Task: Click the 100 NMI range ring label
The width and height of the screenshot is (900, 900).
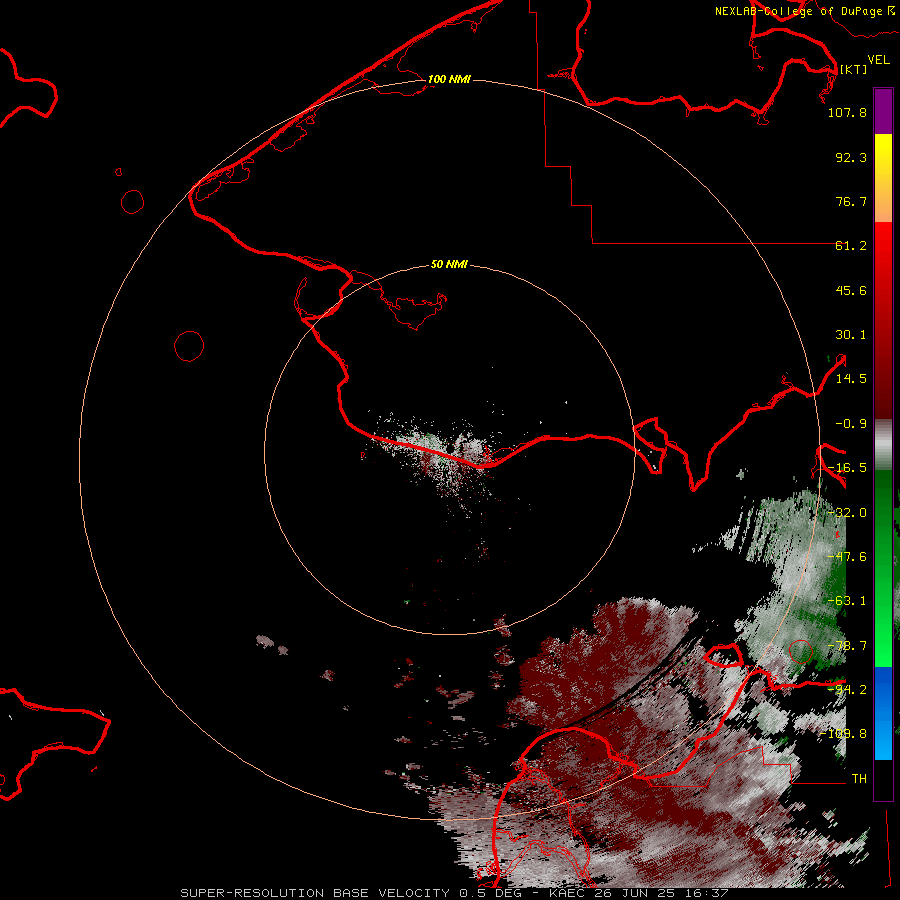Action: point(449,79)
